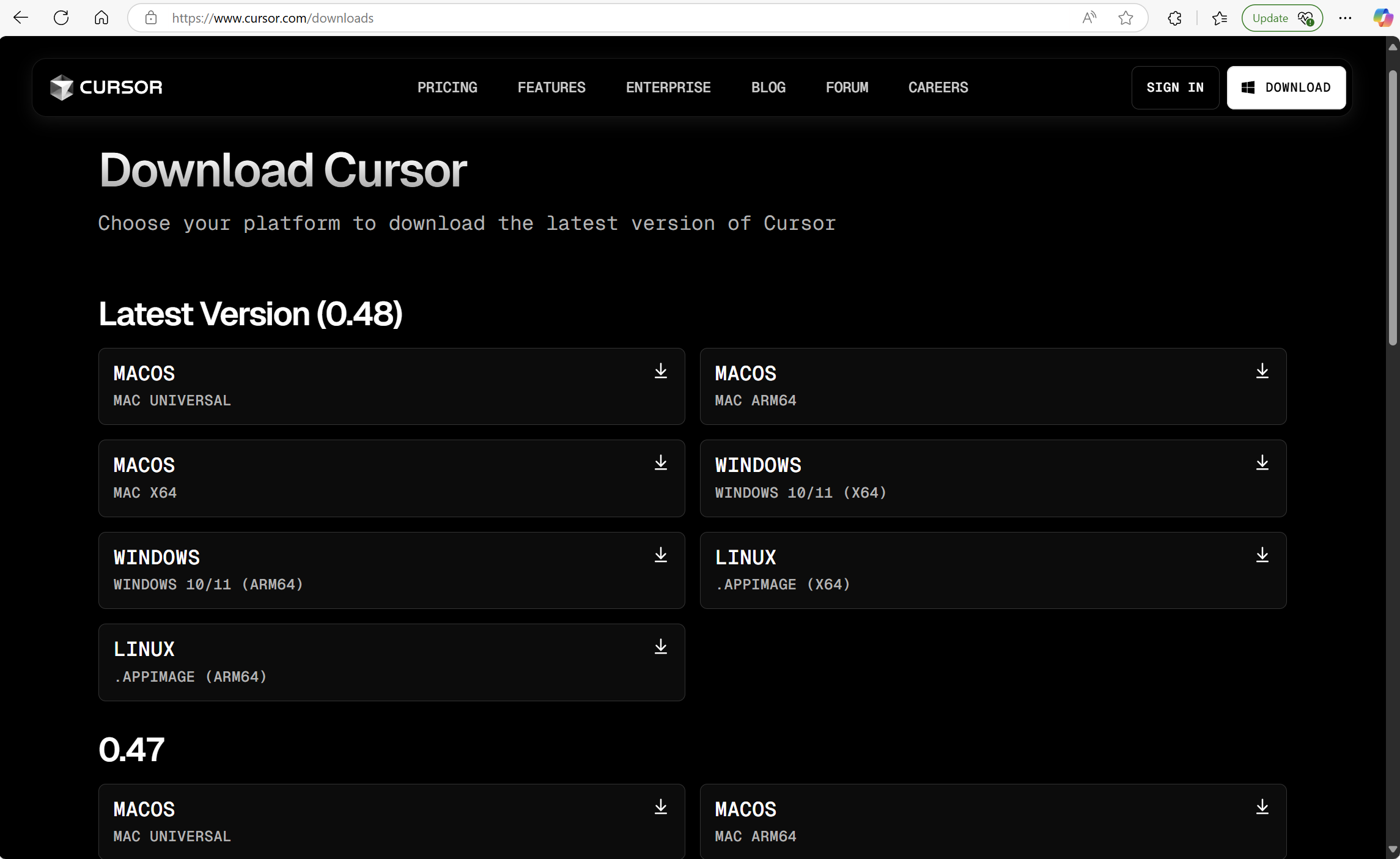Click download icon for Mac Universal 0.48
This screenshot has height=859, width=1400.
[660, 371]
